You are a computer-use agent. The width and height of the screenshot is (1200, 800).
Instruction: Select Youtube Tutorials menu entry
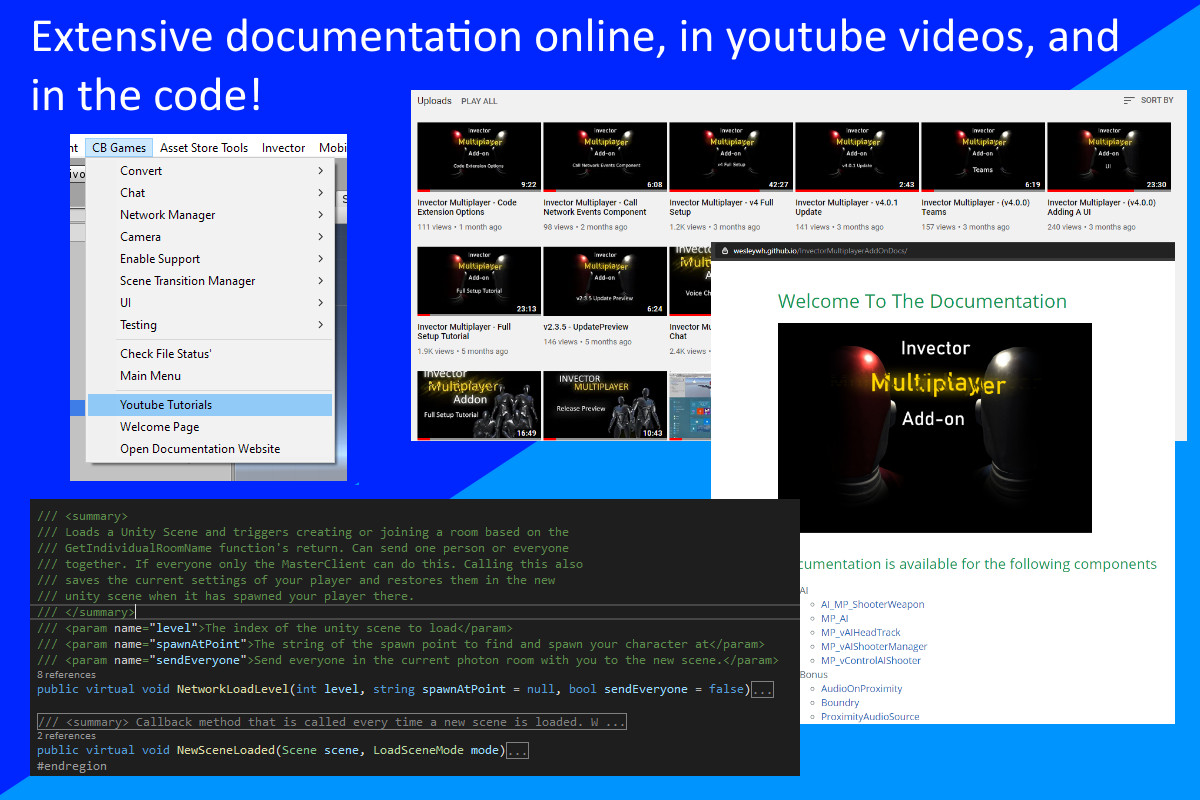pos(166,405)
